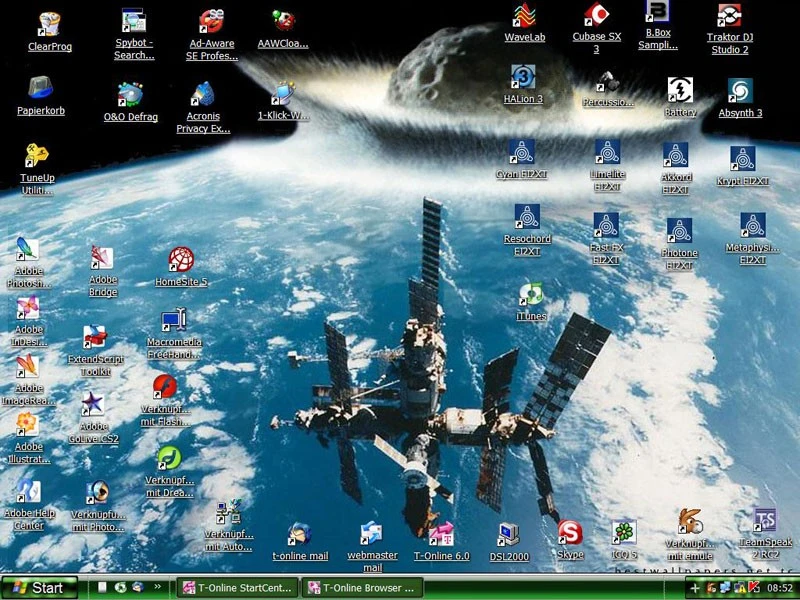Click the Absynth 3 desktop icon
800x600 pixels.
click(x=740, y=92)
